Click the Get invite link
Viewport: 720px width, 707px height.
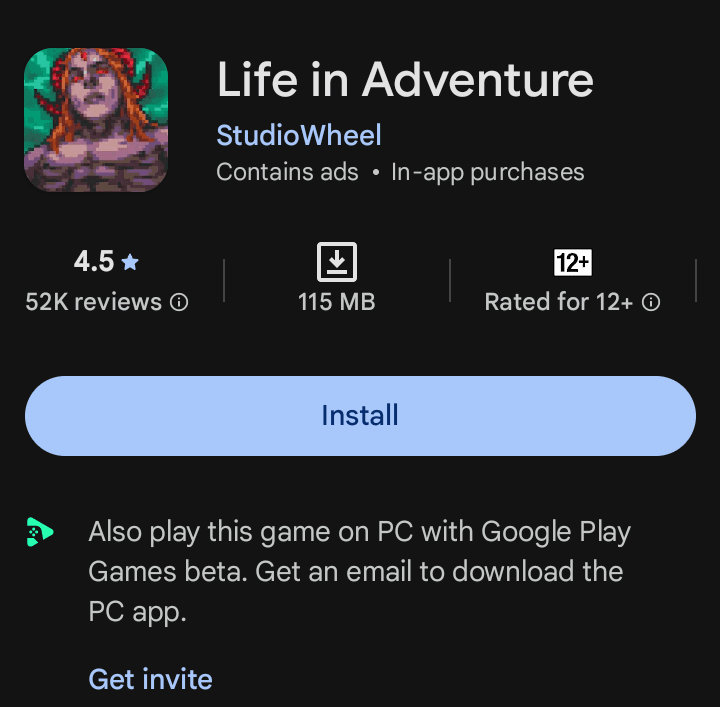(150, 679)
